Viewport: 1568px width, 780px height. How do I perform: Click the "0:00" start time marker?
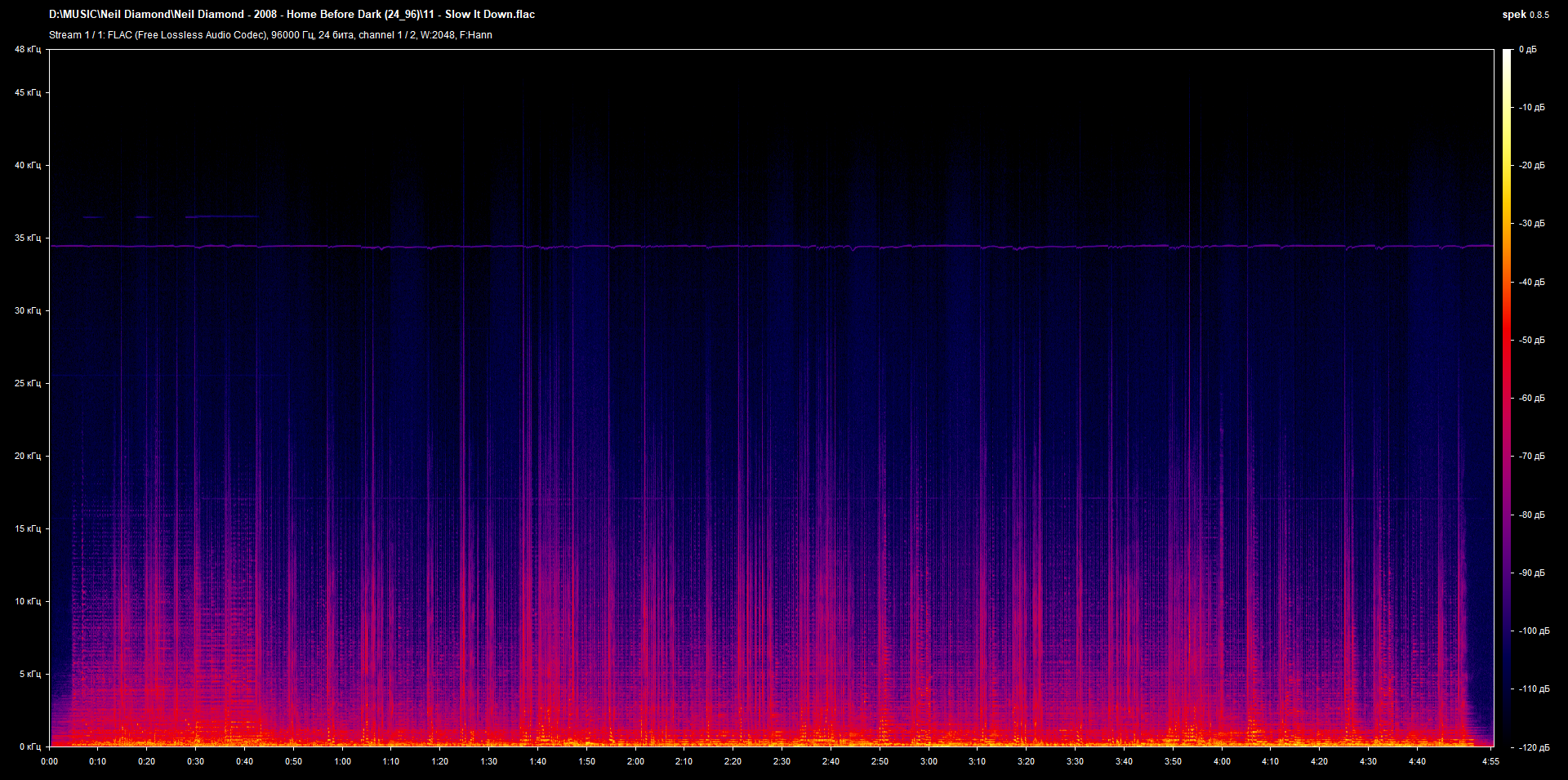(x=51, y=760)
